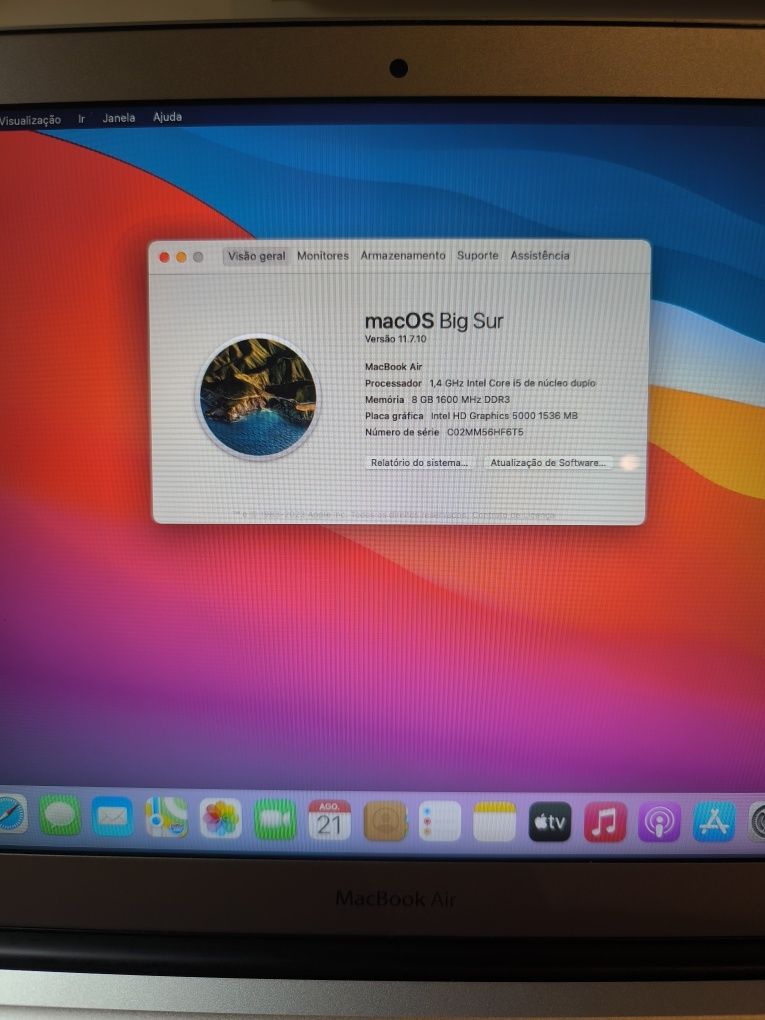Click the Versão 11.7.10 text
The width and height of the screenshot is (765, 1020).
(396, 339)
